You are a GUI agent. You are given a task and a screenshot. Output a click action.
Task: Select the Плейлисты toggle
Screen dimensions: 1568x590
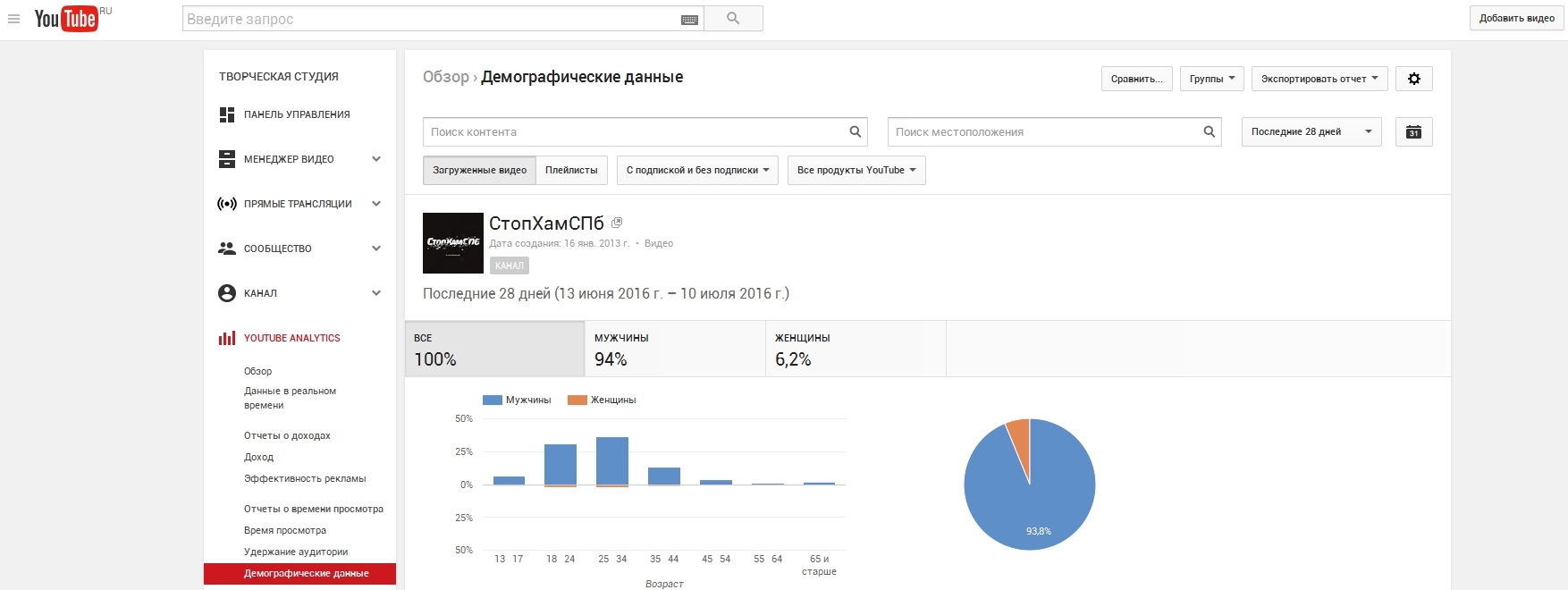click(572, 170)
